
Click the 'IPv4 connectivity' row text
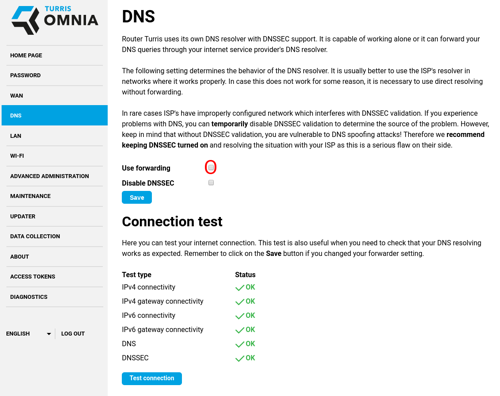pyautogui.click(x=148, y=287)
